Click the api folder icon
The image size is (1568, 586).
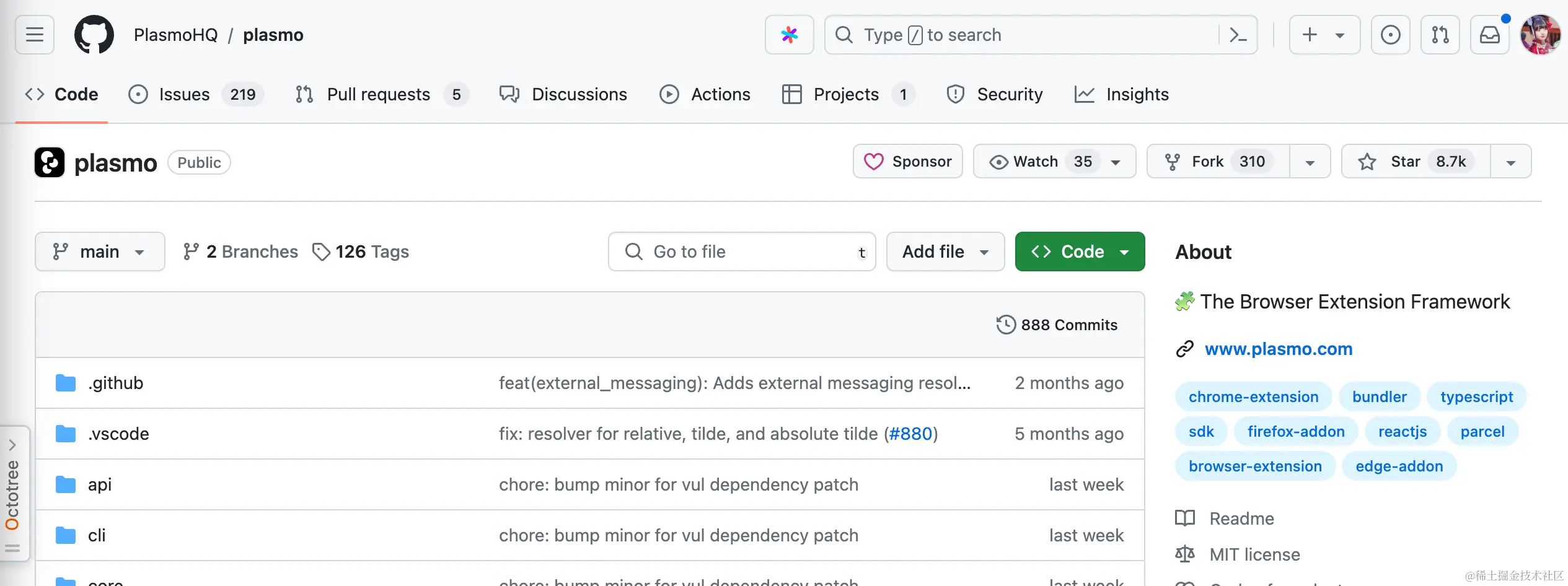click(x=66, y=484)
